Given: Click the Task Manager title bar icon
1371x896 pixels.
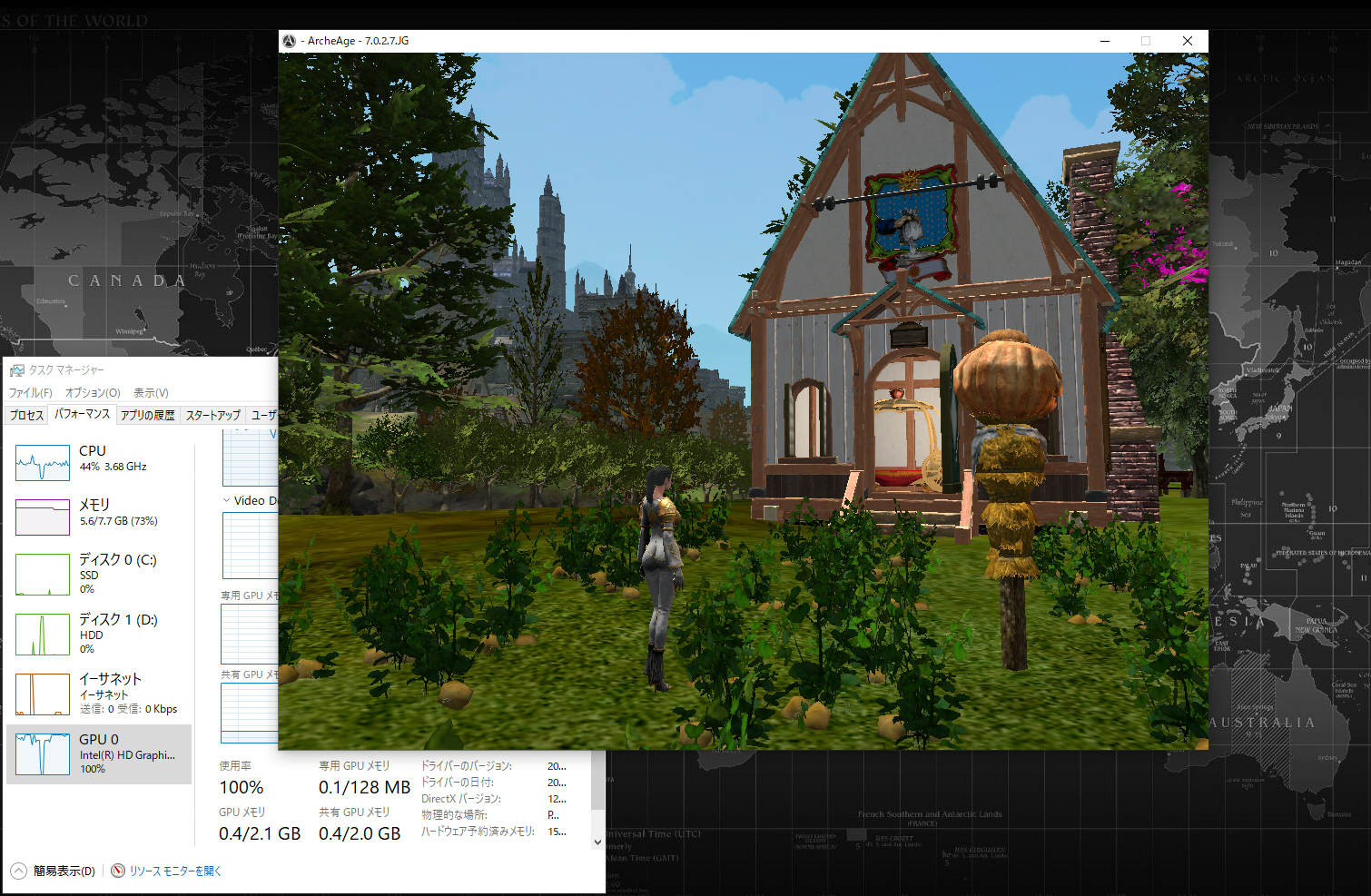Looking at the screenshot, I should pyautogui.click(x=16, y=370).
